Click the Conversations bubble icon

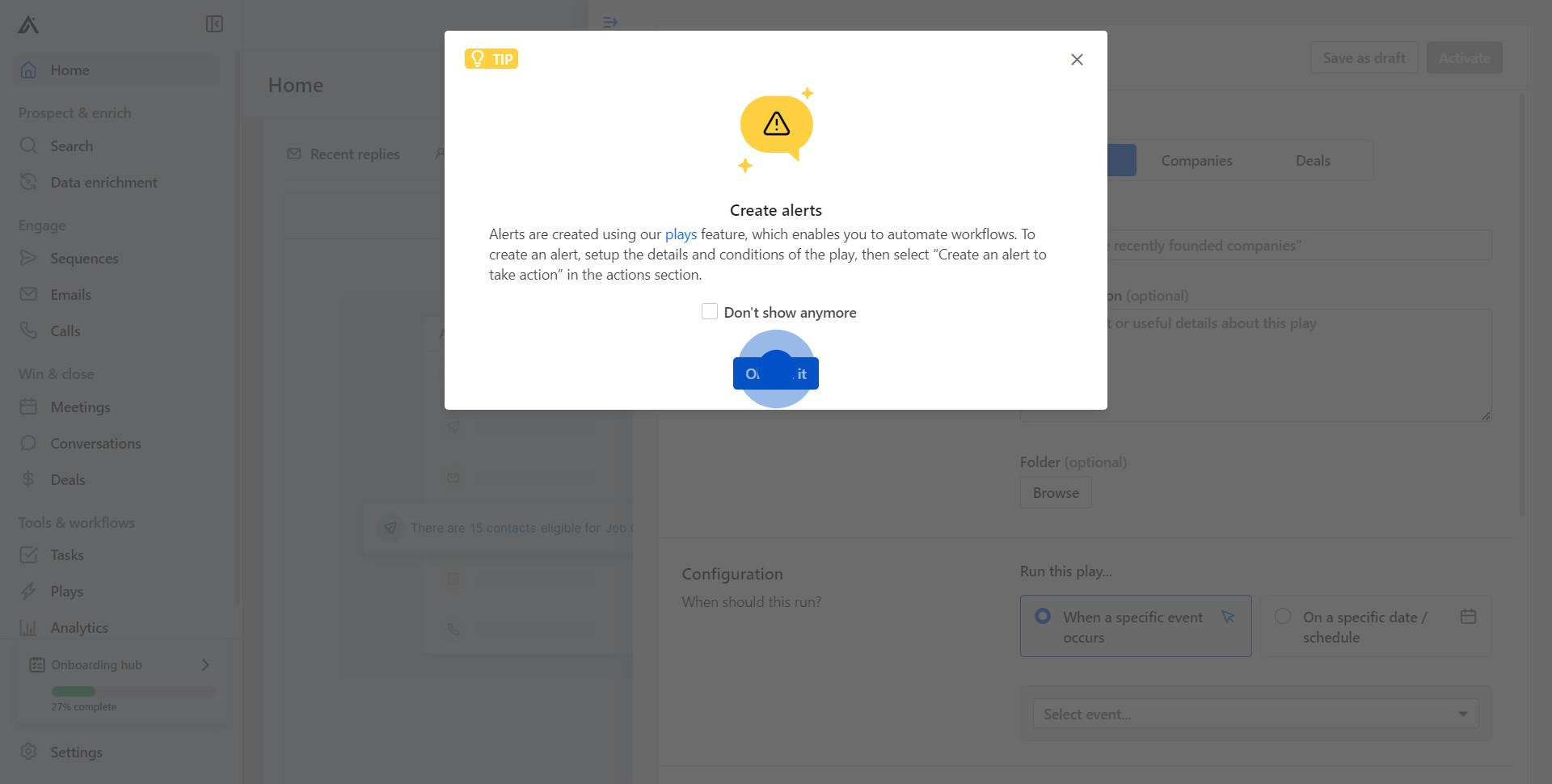(28, 443)
